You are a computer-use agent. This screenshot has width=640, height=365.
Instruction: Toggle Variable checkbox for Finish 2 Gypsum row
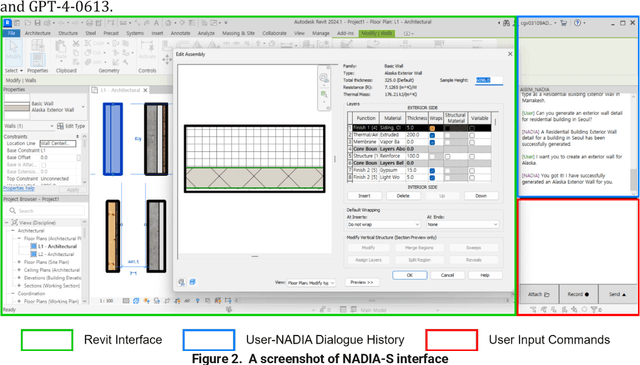click(472, 171)
